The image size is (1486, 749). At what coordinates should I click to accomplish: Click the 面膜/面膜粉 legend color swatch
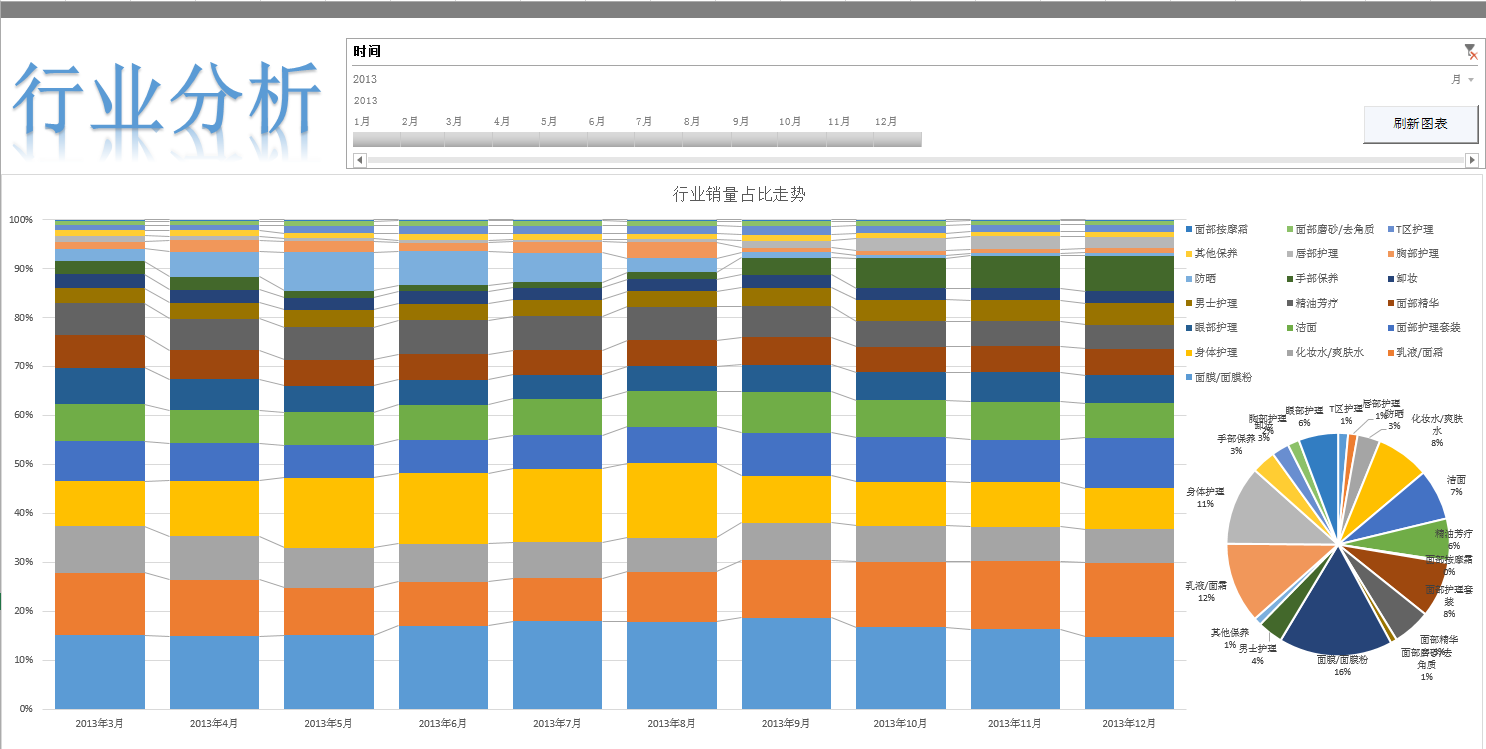tap(1187, 377)
